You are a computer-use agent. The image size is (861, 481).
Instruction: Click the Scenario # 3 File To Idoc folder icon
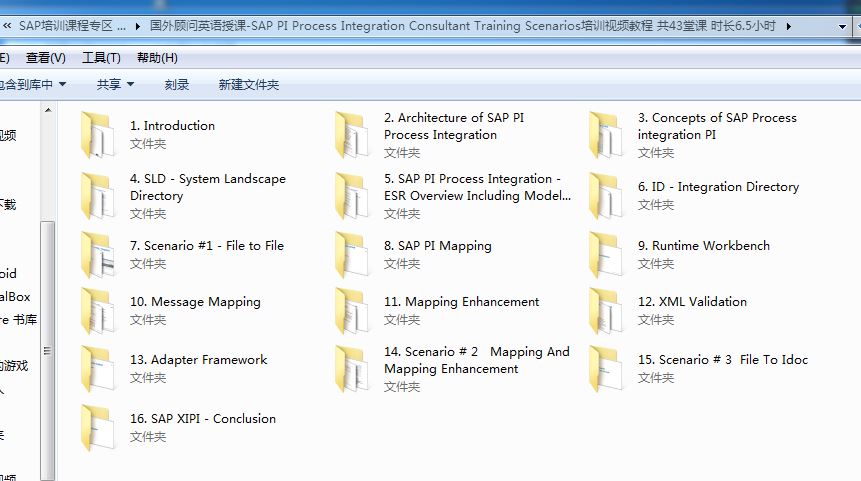pos(606,368)
